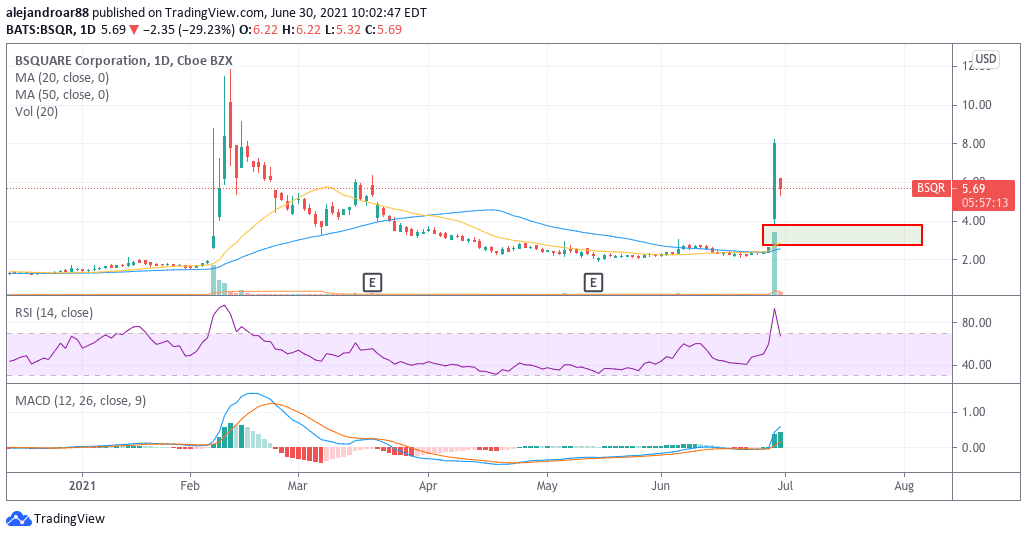
Task: Click the 80.00 RSI axis label
Action: point(976,322)
